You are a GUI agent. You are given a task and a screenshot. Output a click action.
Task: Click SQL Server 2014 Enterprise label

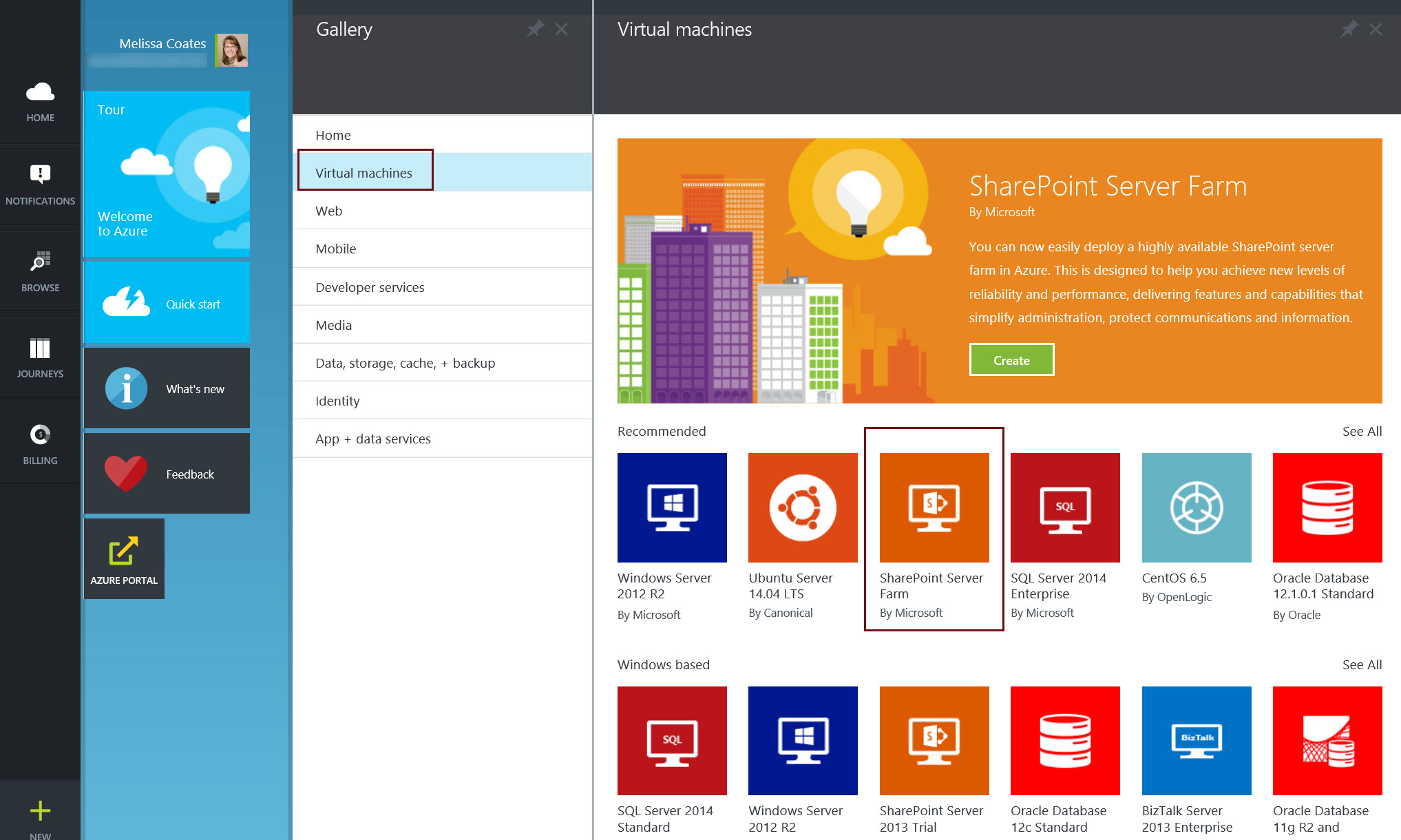(x=1058, y=586)
